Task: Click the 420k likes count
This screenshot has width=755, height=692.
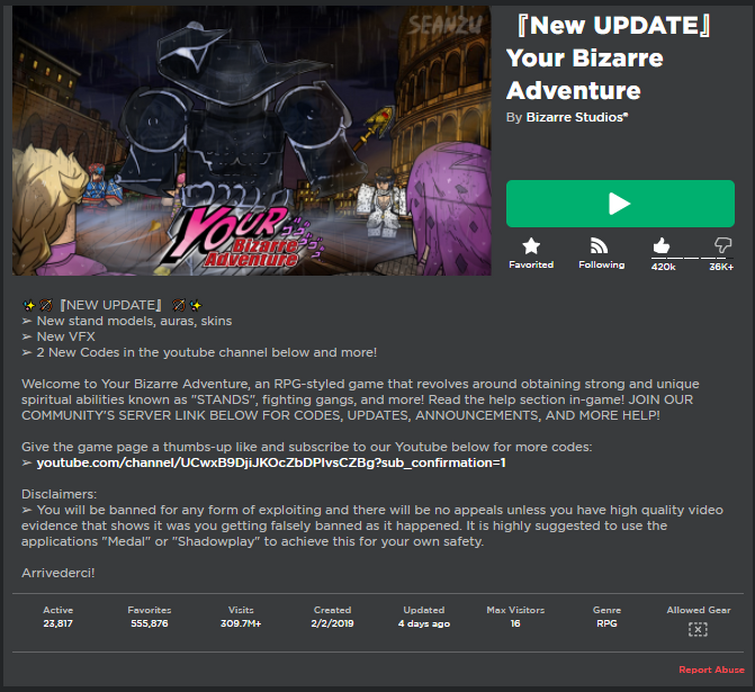Action: [663, 267]
